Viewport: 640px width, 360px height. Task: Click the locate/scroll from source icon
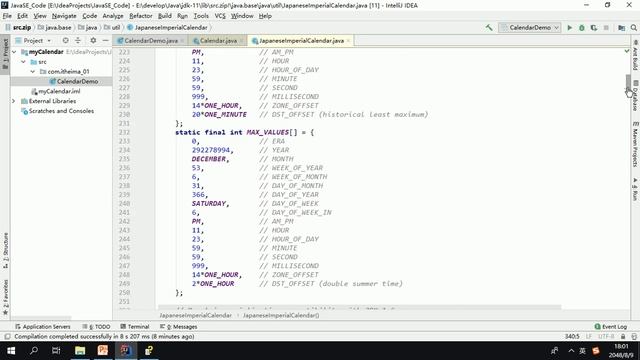point(65,40)
